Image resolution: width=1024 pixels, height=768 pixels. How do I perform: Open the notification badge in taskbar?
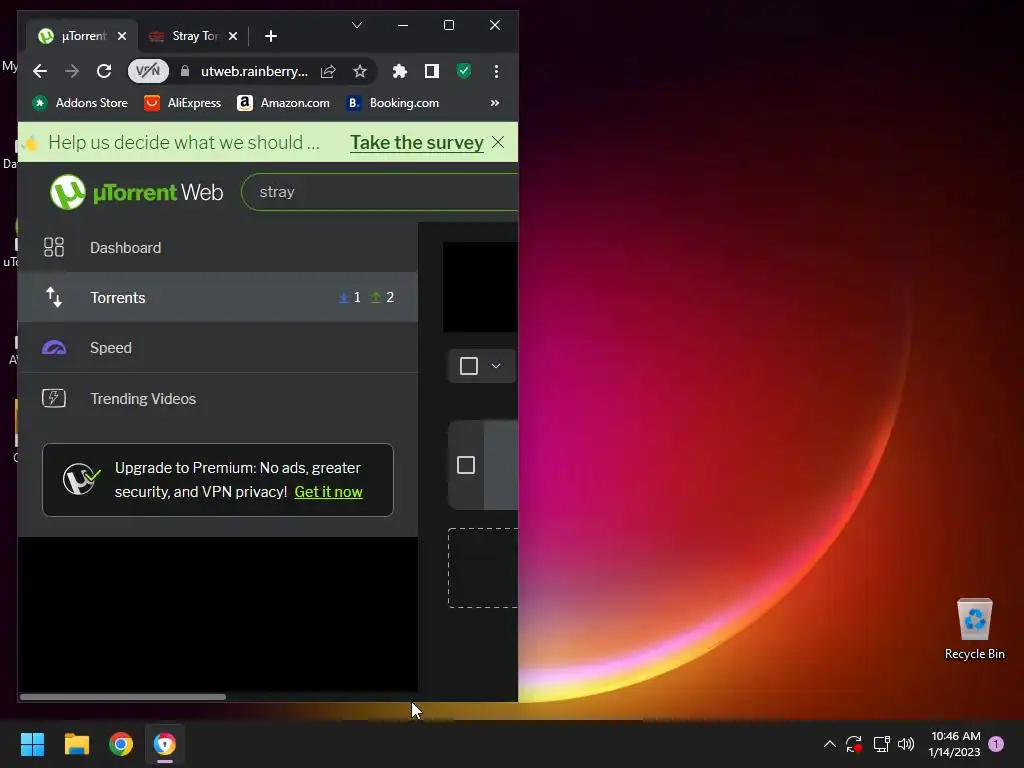coord(996,744)
